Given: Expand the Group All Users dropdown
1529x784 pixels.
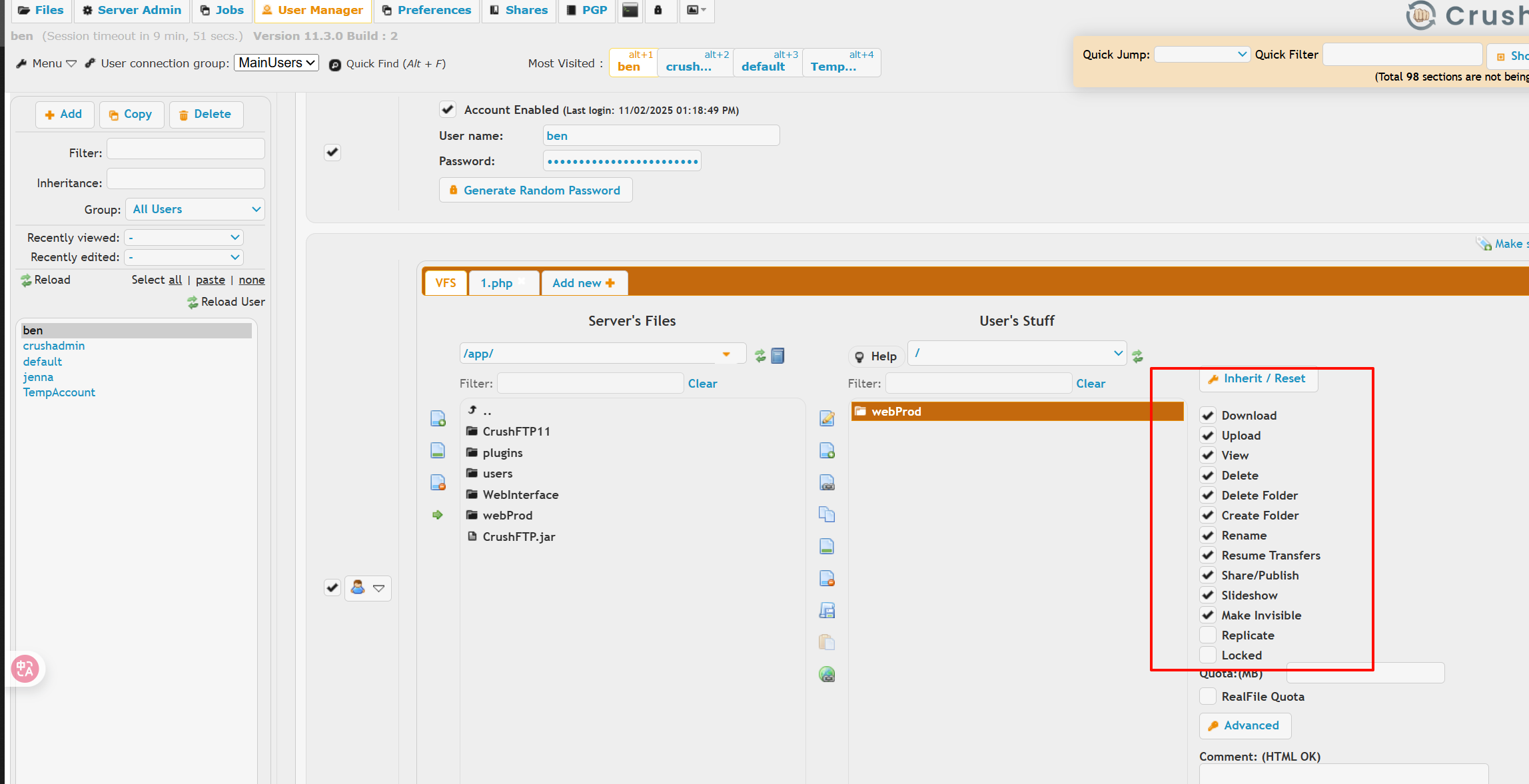Looking at the screenshot, I should 195,209.
